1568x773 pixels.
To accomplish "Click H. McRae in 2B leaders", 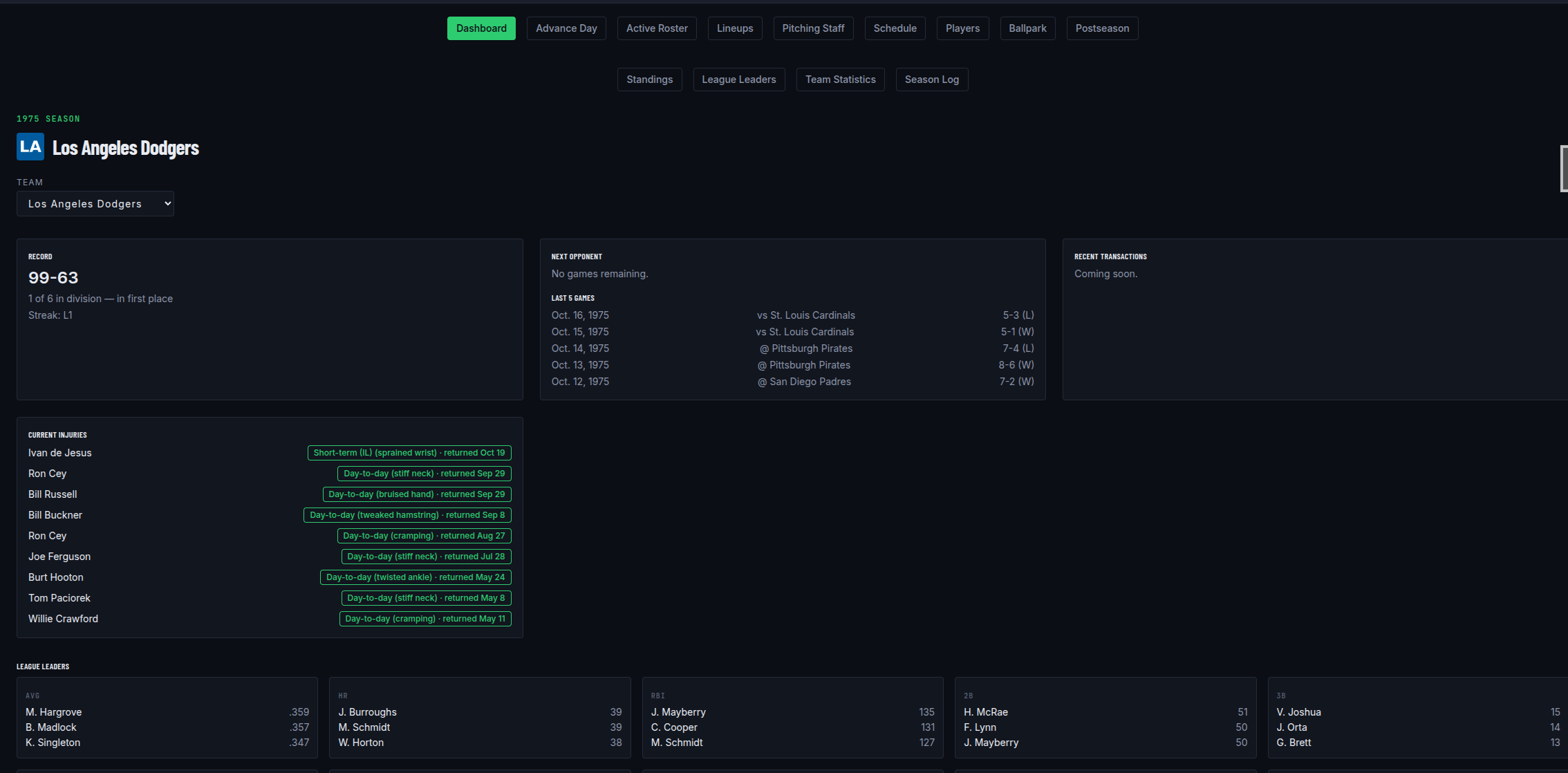I will pos(986,712).
